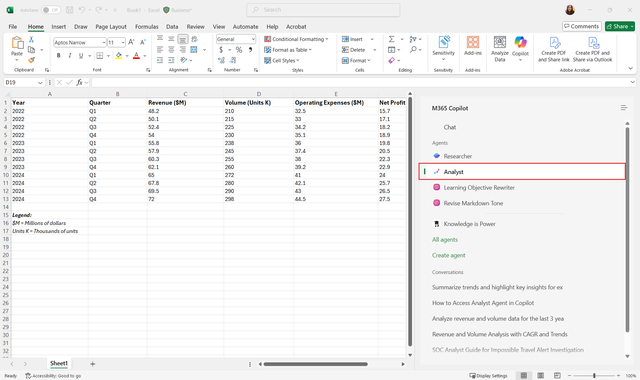Screen dimensions: 640x380
Task: Toggle Underline formatting
Action: 81,56
